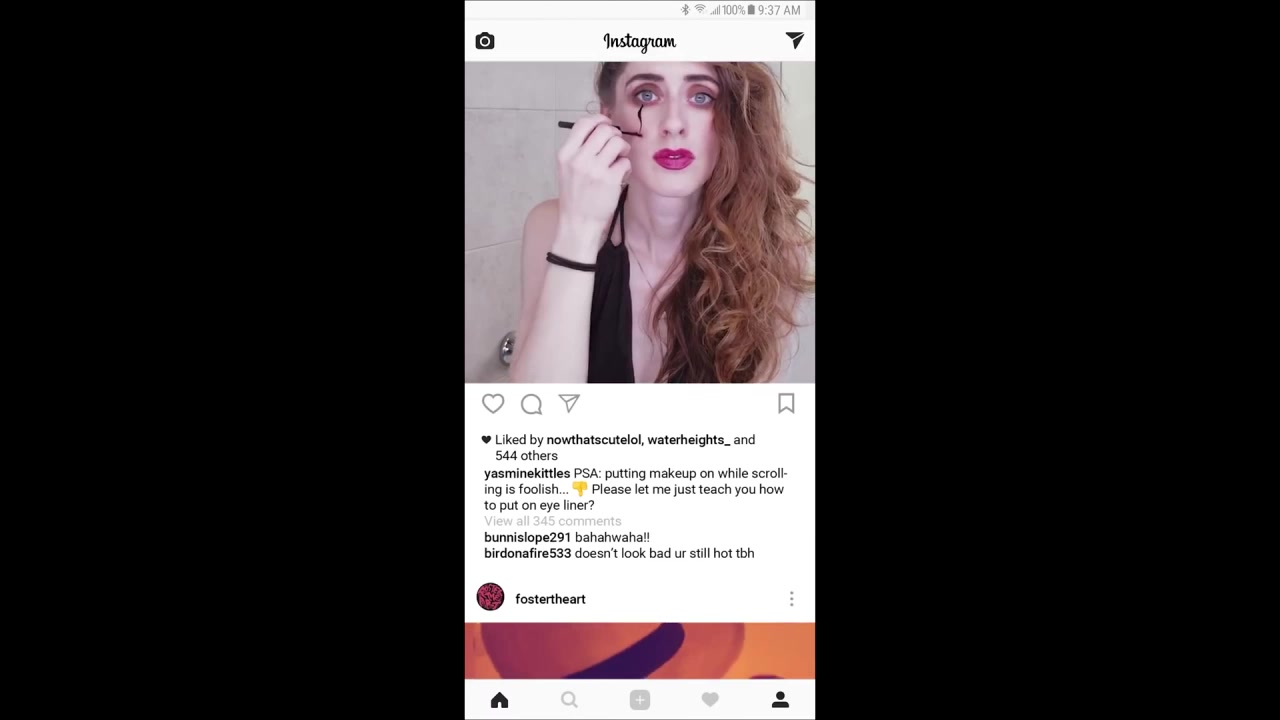Open direct messages paper plane icon

pos(794,40)
